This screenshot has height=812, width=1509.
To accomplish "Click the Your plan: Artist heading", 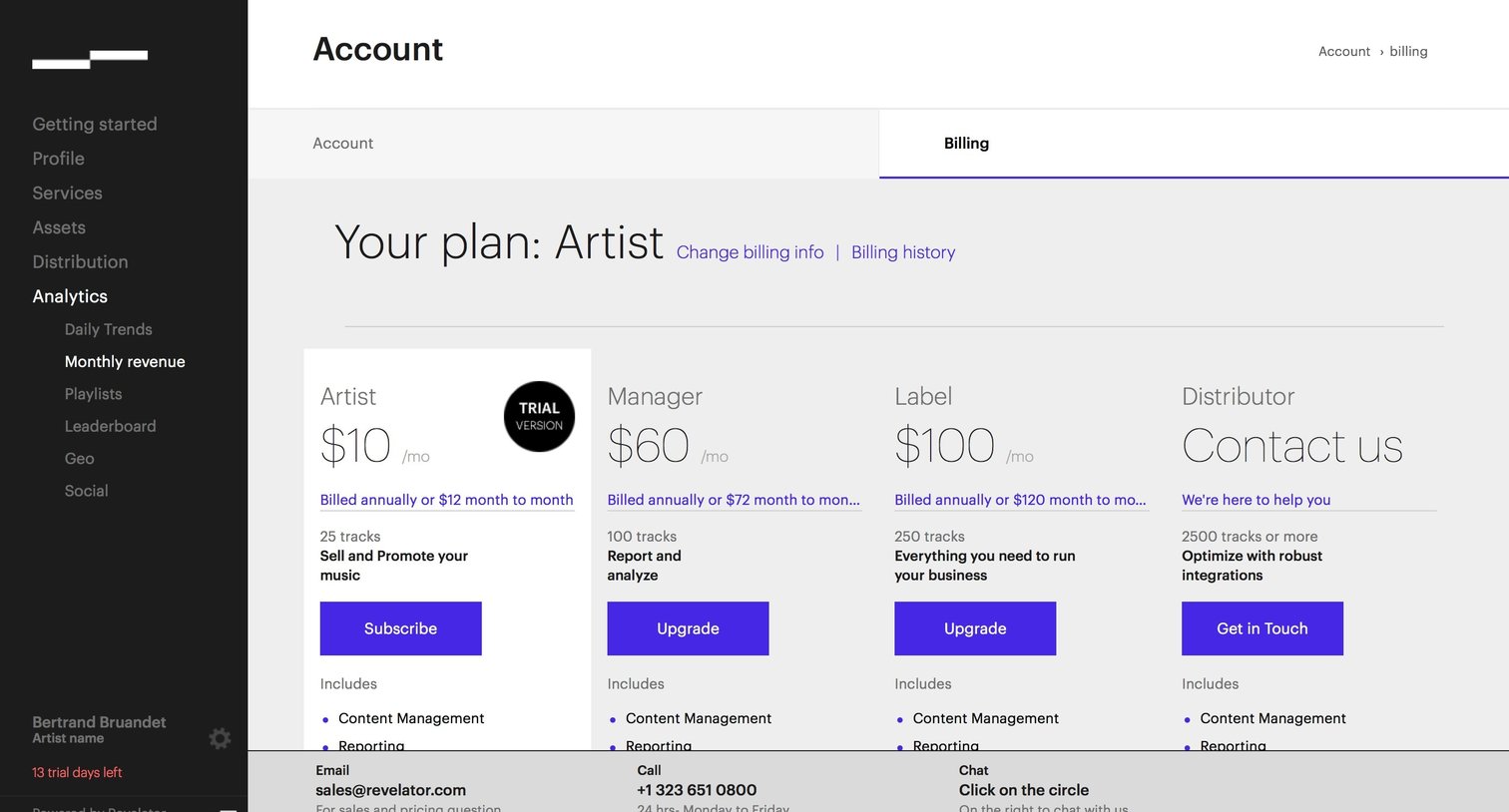I will [499, 242].
